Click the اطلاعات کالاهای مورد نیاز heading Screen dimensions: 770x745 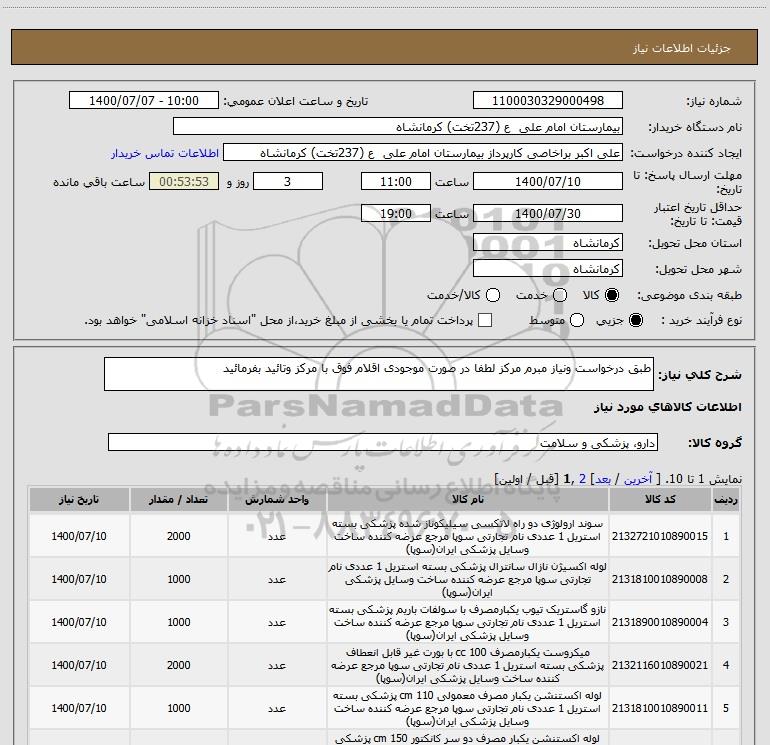(x=668, y=407)
